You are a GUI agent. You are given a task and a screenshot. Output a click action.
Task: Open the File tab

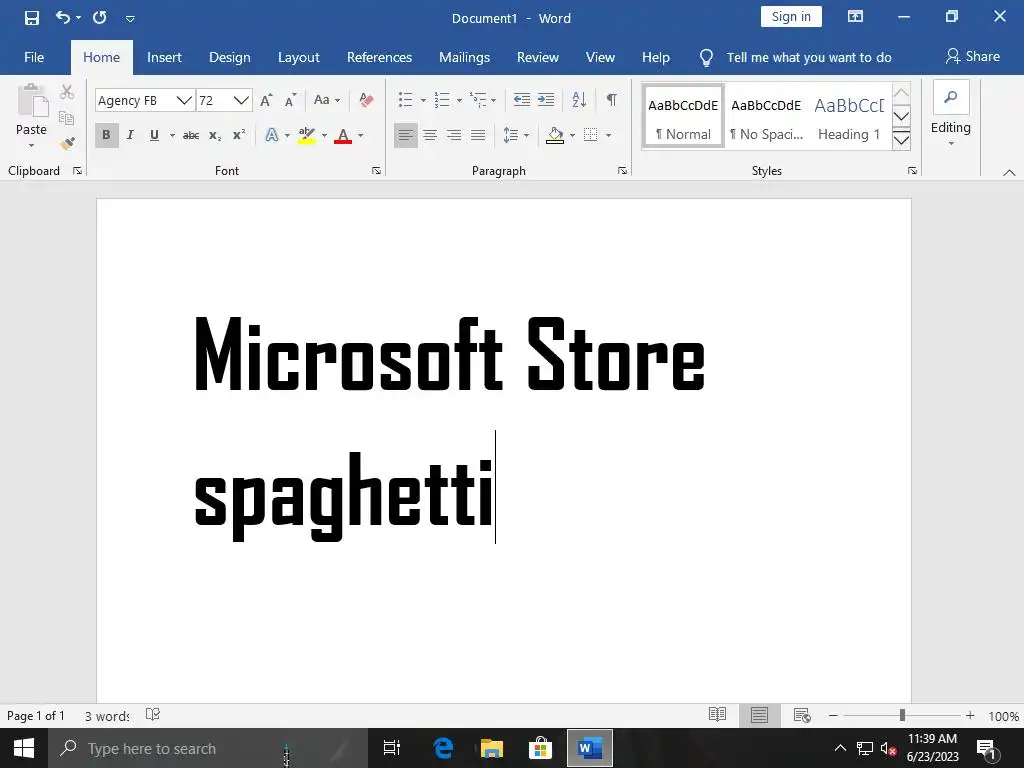[x=34, y=57]
